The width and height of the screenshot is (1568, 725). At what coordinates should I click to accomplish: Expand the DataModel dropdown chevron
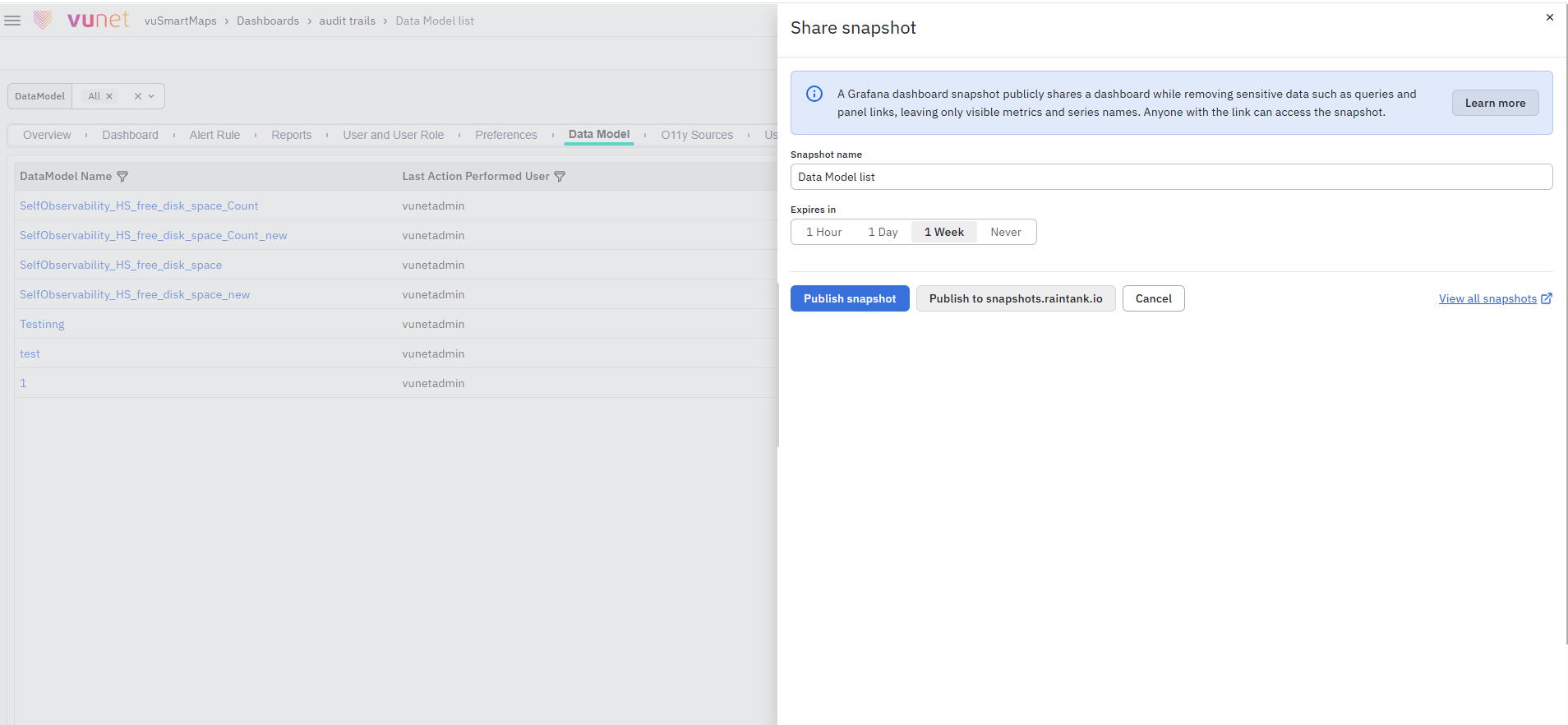(151, 96)
